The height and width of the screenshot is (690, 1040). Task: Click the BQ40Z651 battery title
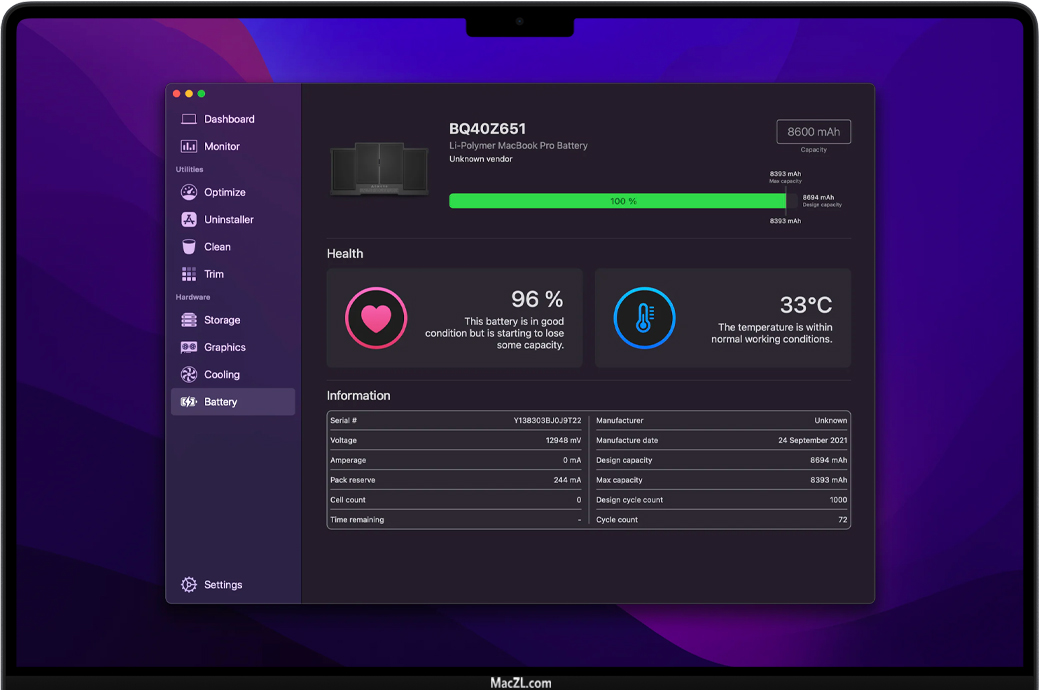click(x=487, y=129)
